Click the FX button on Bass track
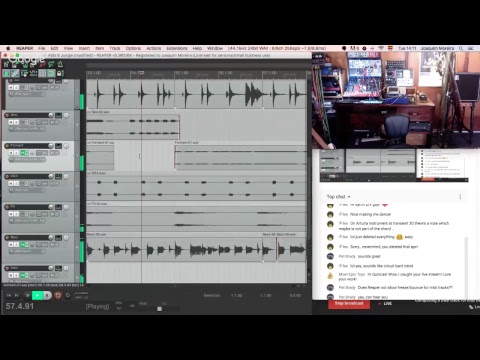Image resolution: width=480 pixels, height=360 pixels. 23,245
